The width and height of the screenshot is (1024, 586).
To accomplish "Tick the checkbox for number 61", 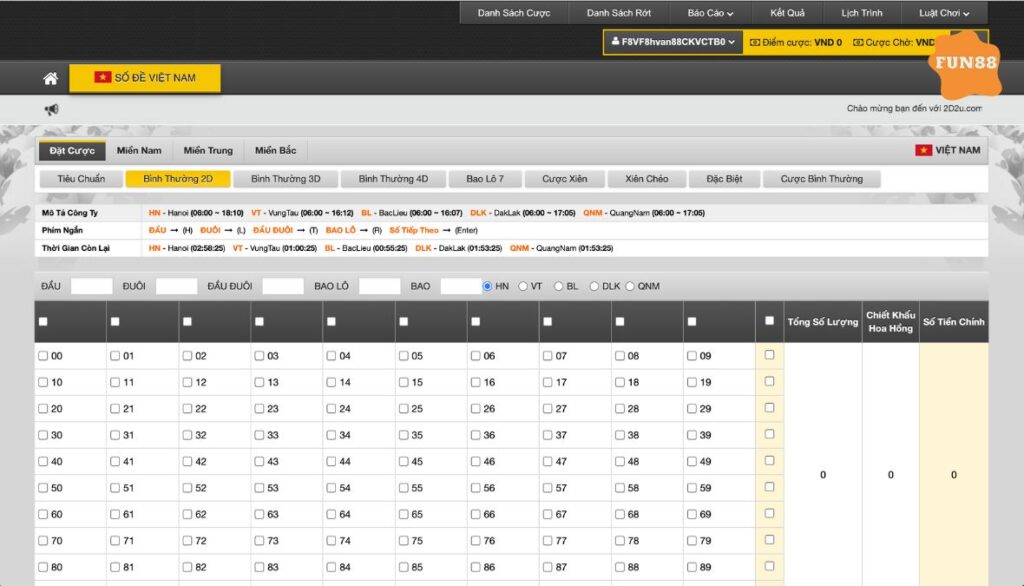I will point(115,514).
